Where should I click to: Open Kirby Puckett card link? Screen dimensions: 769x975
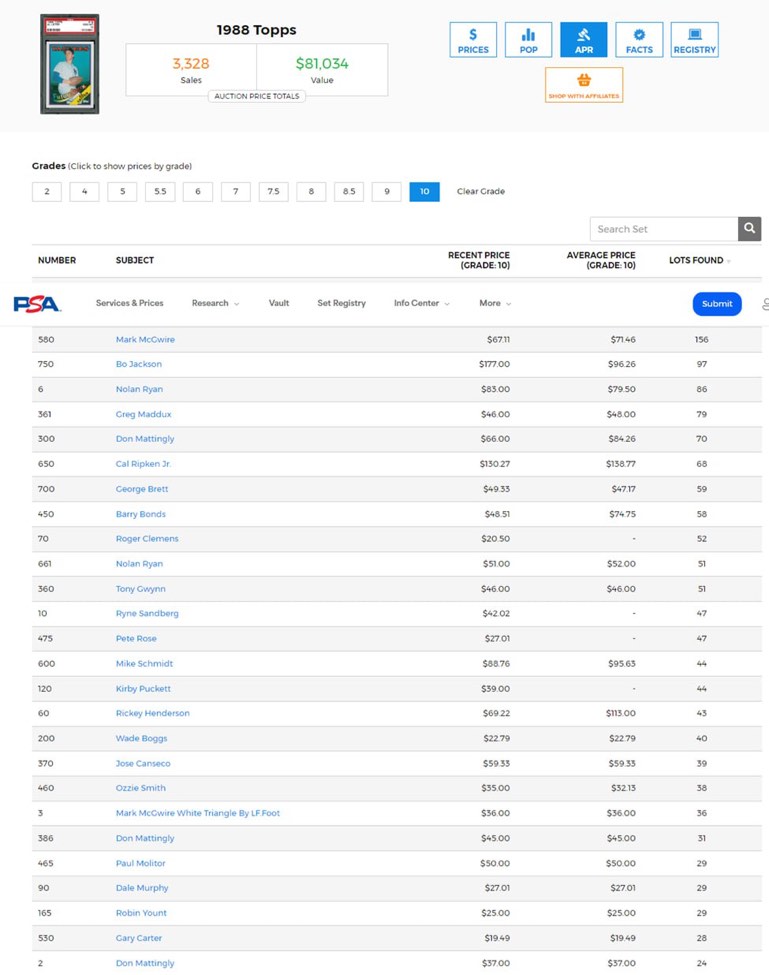(143, 689)
